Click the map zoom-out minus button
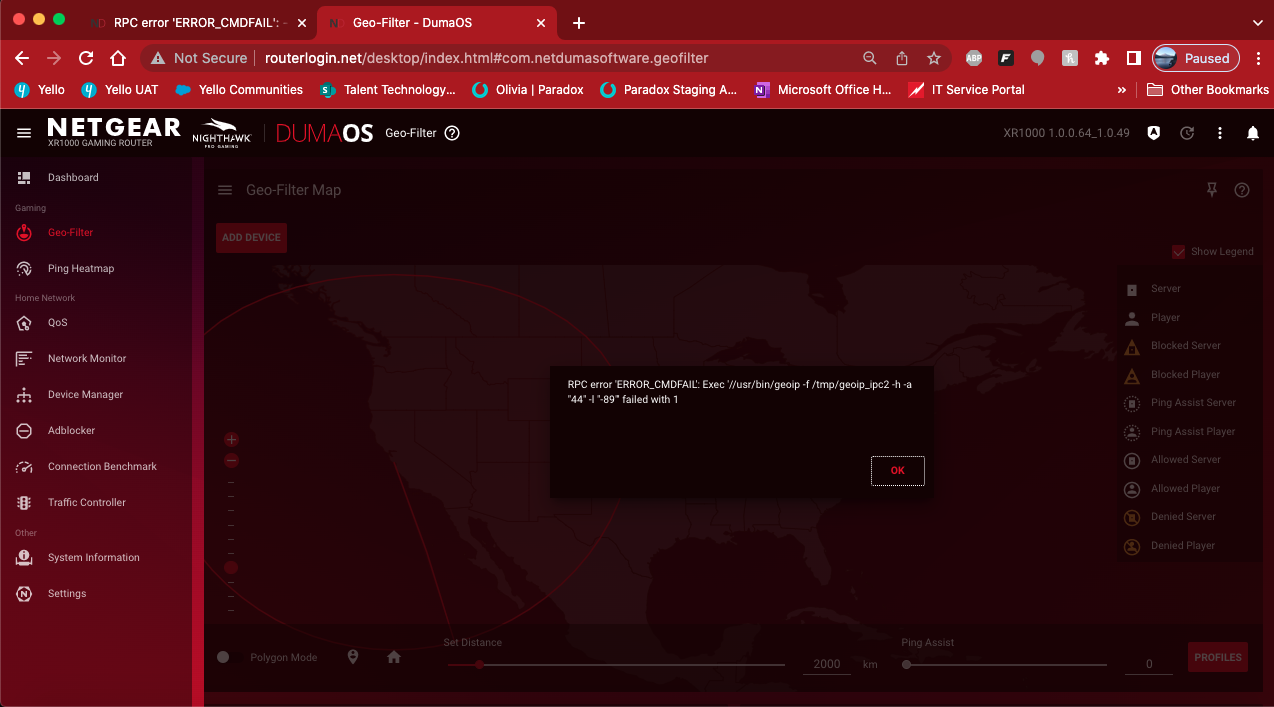 (x=232, y=461)
